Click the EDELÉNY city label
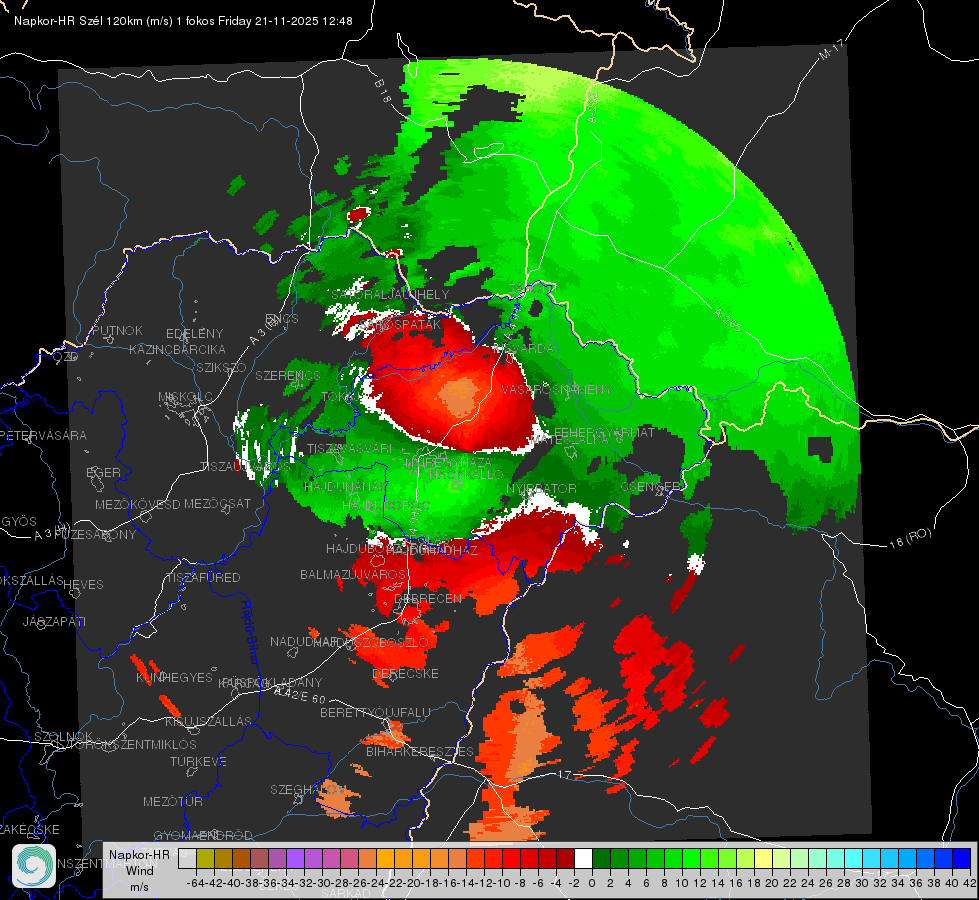Screen dimensions: 979x900 [x=194, y=334]
